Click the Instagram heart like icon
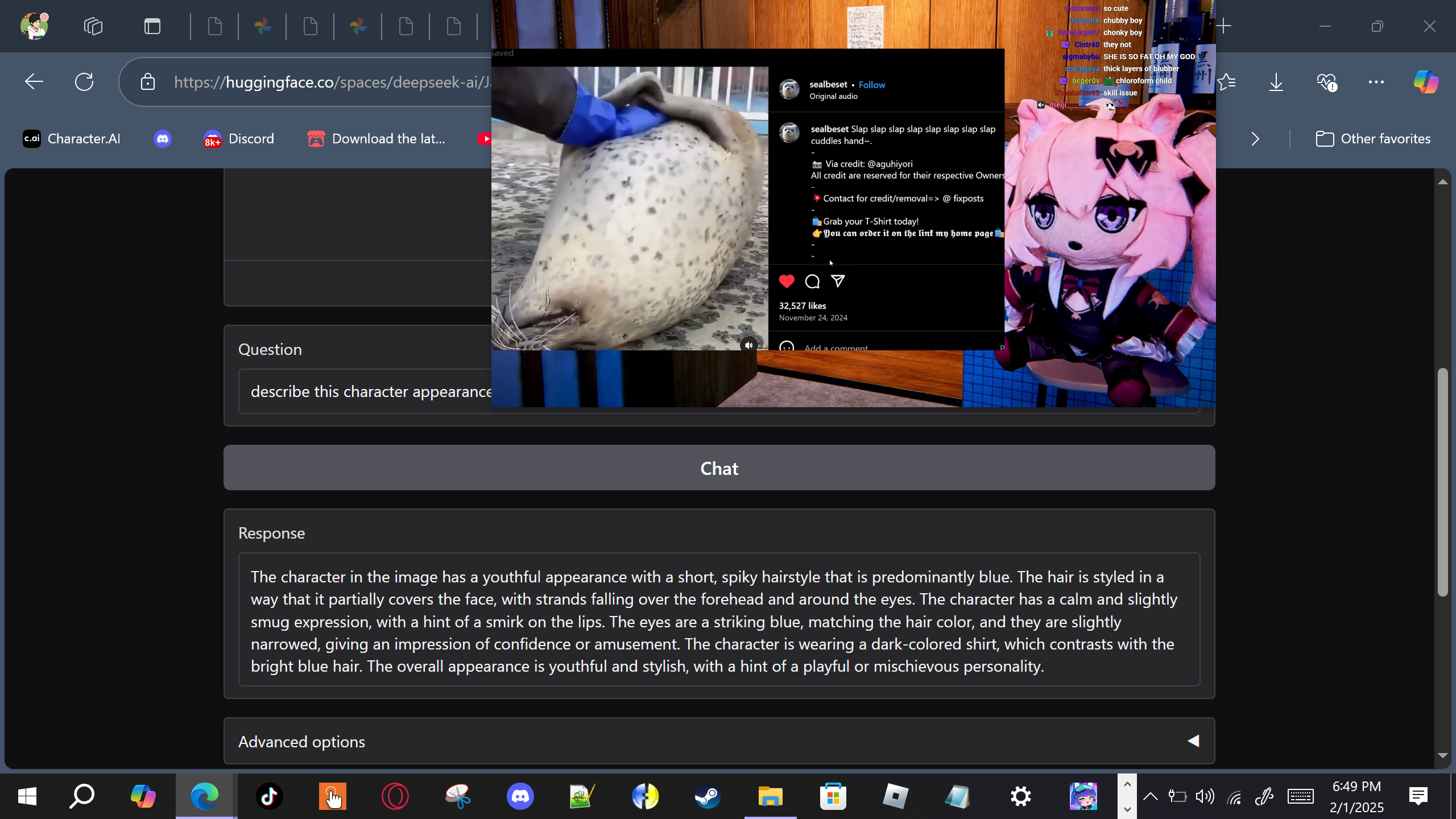 pos(787,281)
